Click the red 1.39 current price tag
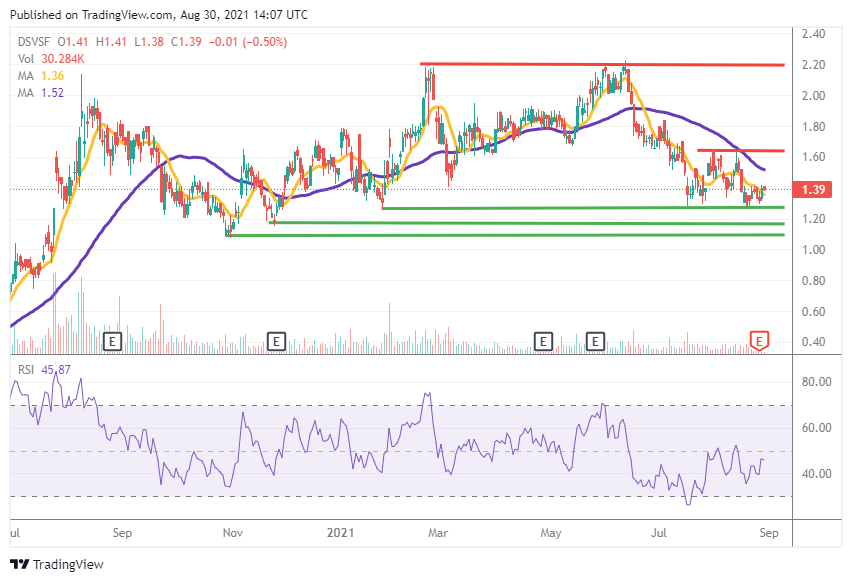The image size is (852, 582). (x=812, y=187)
